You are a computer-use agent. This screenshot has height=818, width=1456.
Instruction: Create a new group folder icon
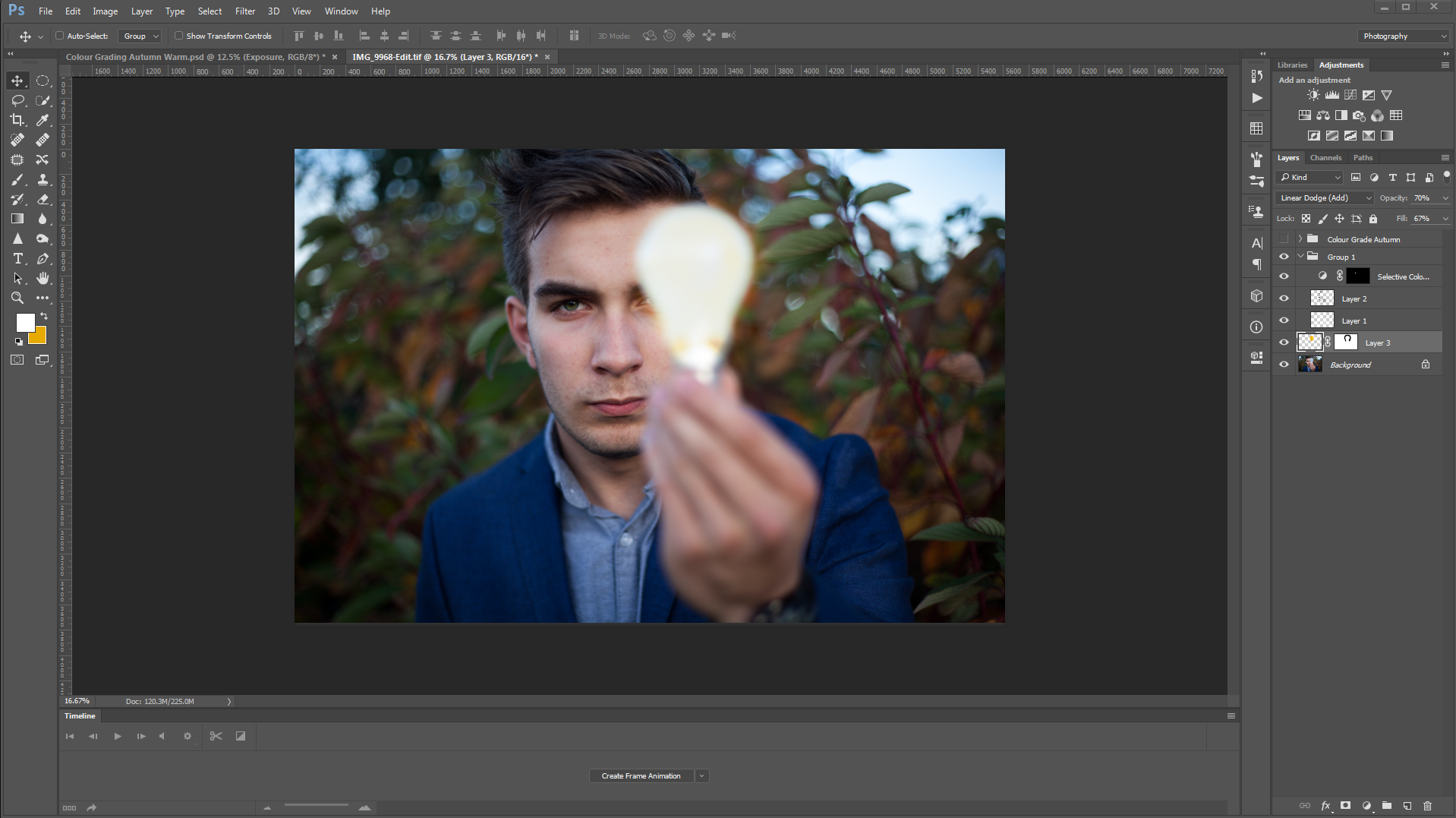coord(1387,806)
